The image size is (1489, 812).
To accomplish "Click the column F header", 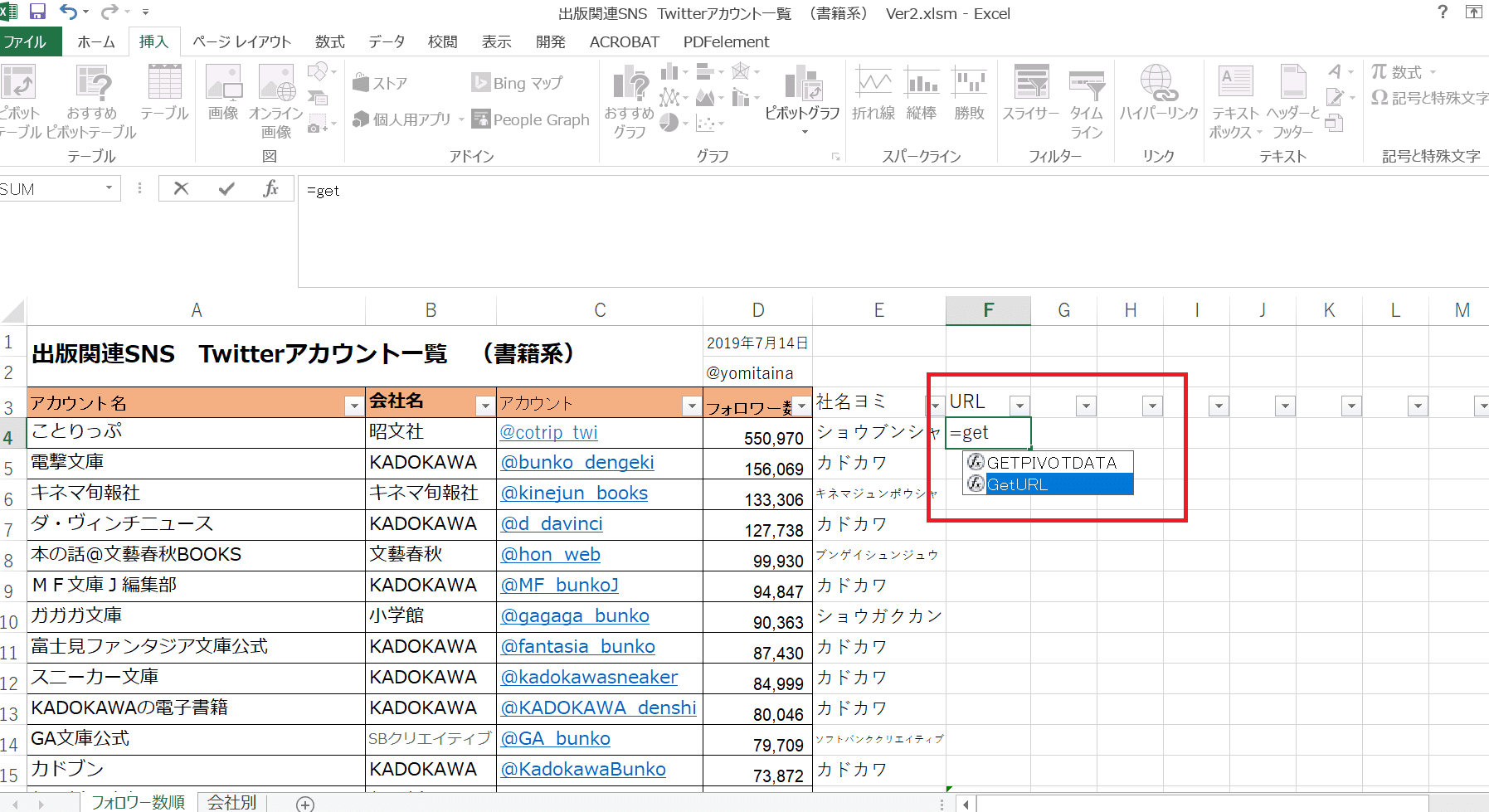I will tap(988, 310).
